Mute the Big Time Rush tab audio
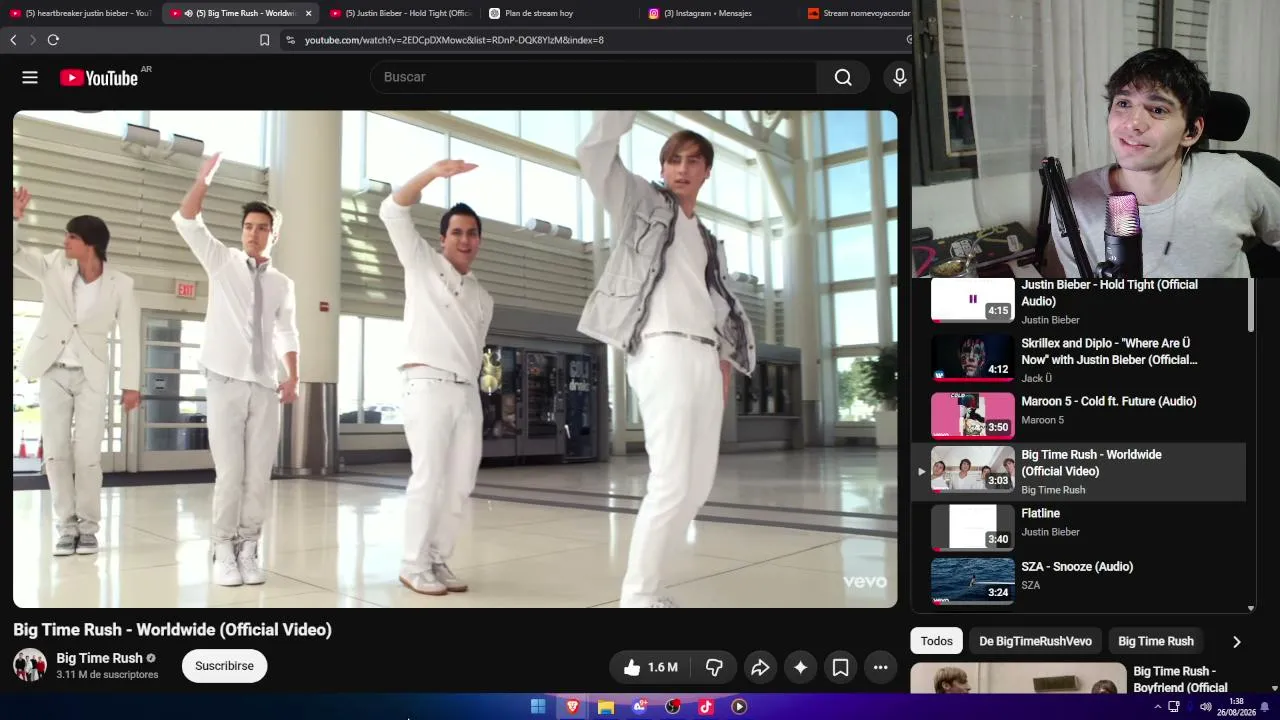Image resolution: width=1280 pixels, height=720 pixels. pos(188,13)
